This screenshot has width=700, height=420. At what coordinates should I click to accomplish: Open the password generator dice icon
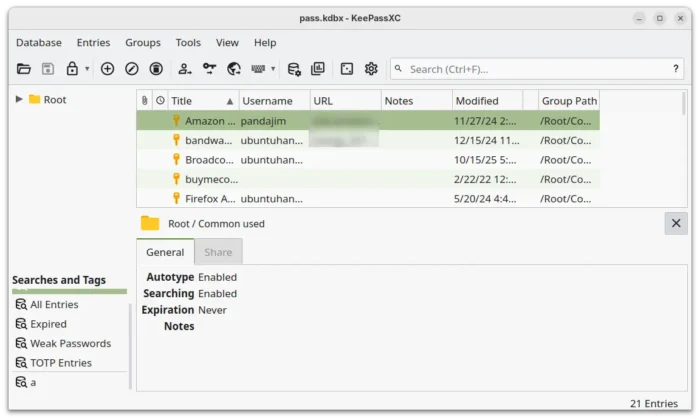pyautogui.click(x=347, y=69)
